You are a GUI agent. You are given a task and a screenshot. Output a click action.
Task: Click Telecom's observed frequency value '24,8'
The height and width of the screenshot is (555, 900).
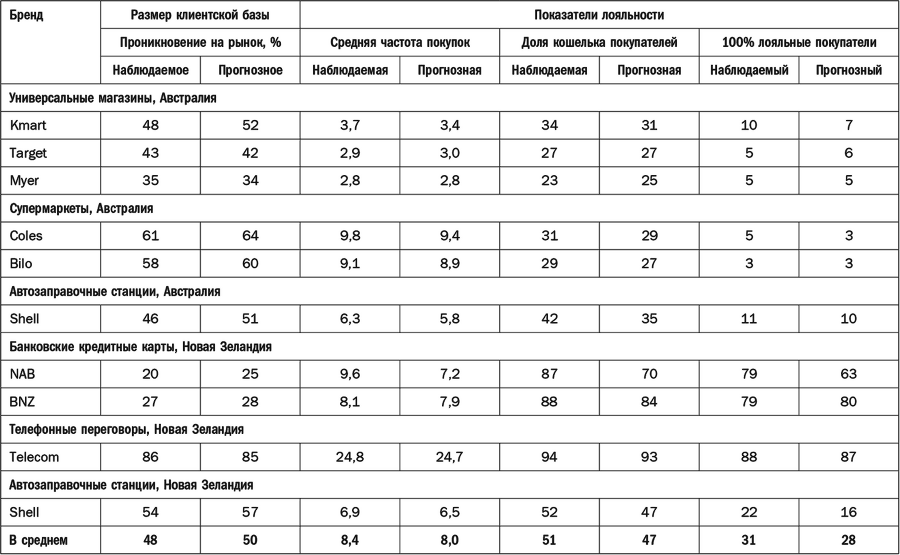[x=350, y=457]
